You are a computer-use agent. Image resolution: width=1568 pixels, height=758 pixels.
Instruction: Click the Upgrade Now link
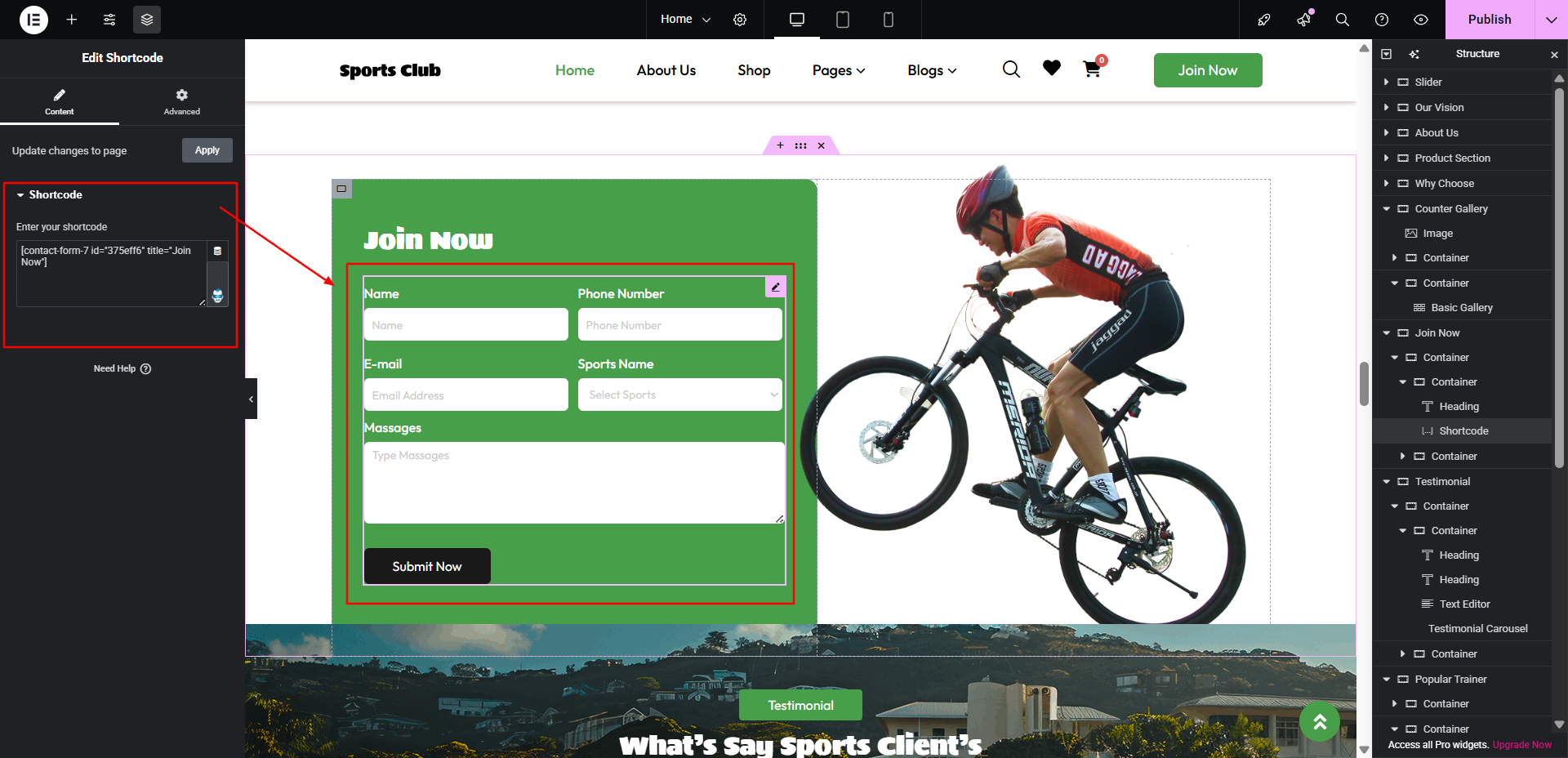tap(1521, 745)
